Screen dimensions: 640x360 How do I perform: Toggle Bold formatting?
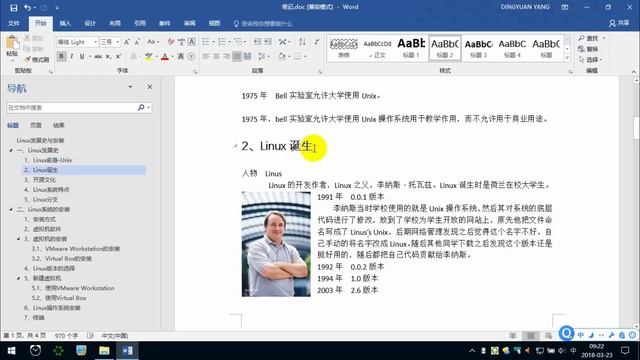click(x=61, y=56)
